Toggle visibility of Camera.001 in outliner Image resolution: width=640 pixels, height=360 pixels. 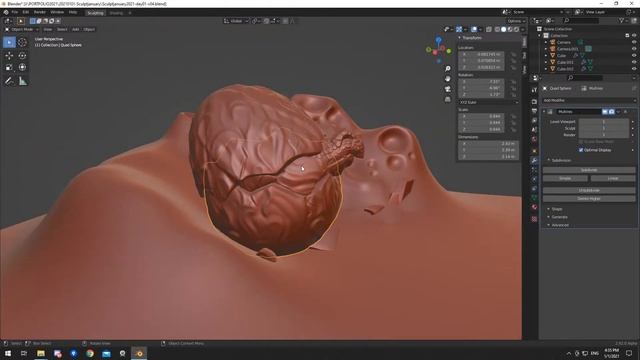pos(634,49)
